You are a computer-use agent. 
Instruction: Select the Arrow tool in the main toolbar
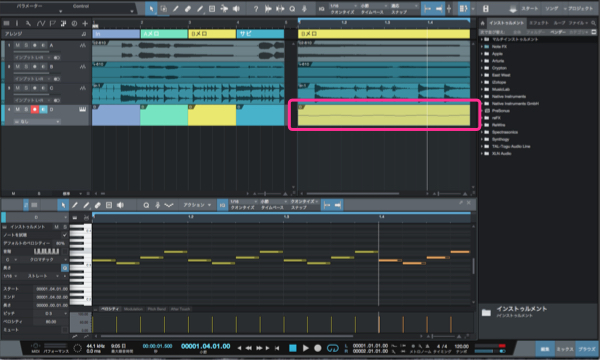coord(151,8)
